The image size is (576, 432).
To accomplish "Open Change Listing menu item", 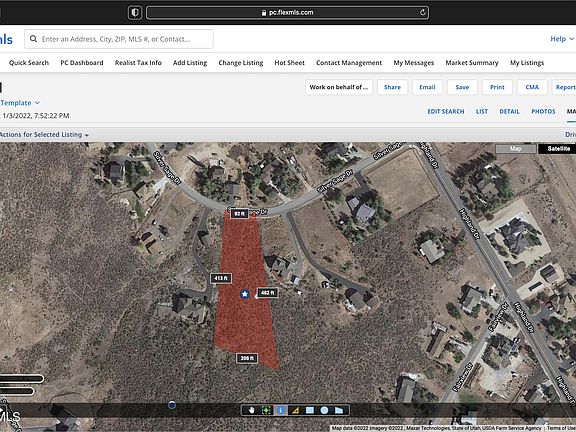I will 241,63.
